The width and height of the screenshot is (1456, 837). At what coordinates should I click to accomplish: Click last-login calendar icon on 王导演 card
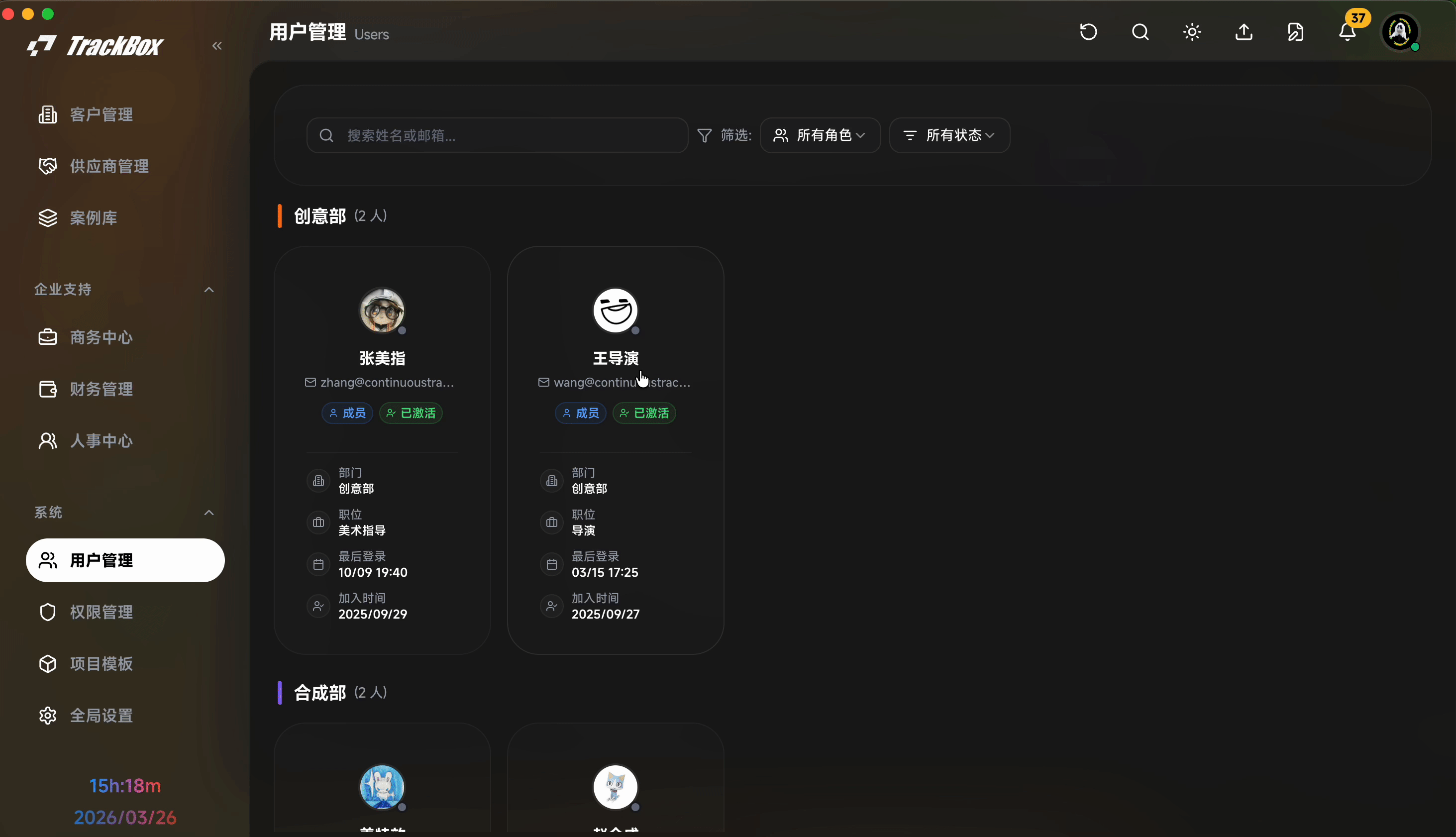tap(552, 565)
